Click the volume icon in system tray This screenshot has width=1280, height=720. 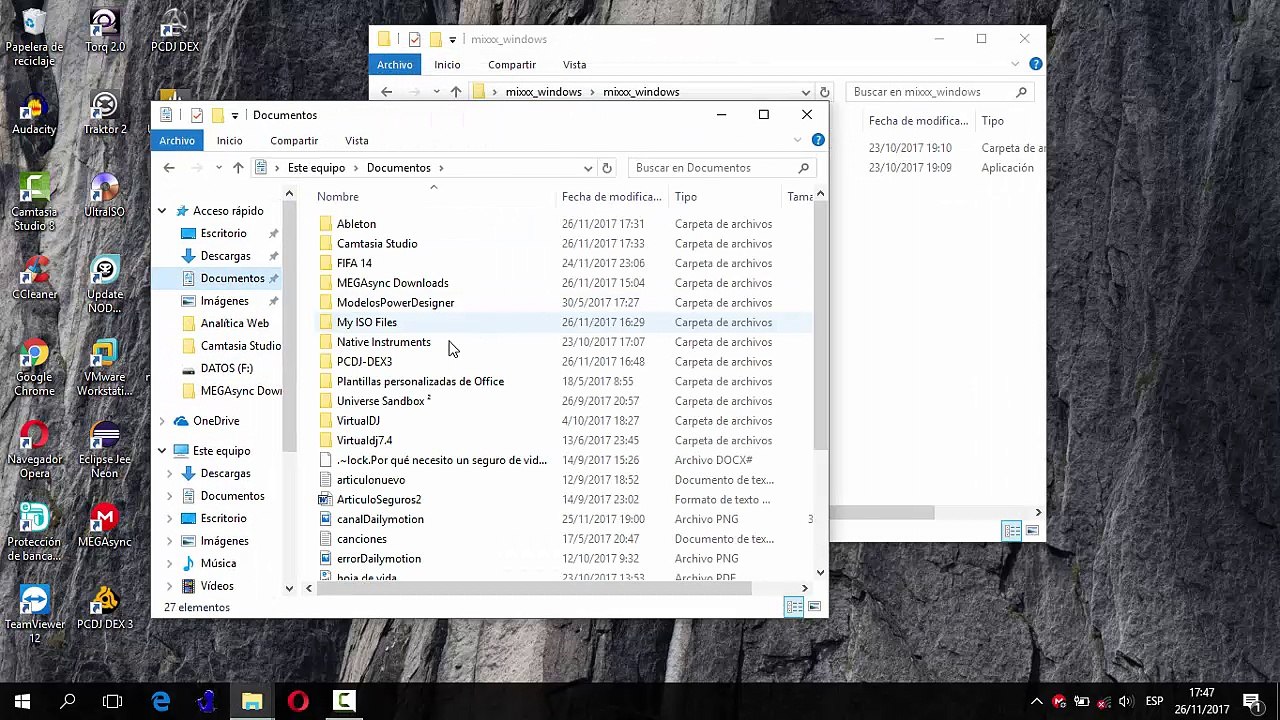coord(1126,702)
